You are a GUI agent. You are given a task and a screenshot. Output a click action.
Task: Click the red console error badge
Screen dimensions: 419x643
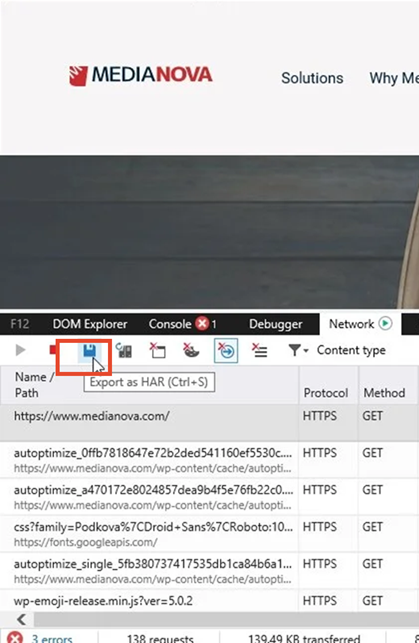[x=202, y=324]
